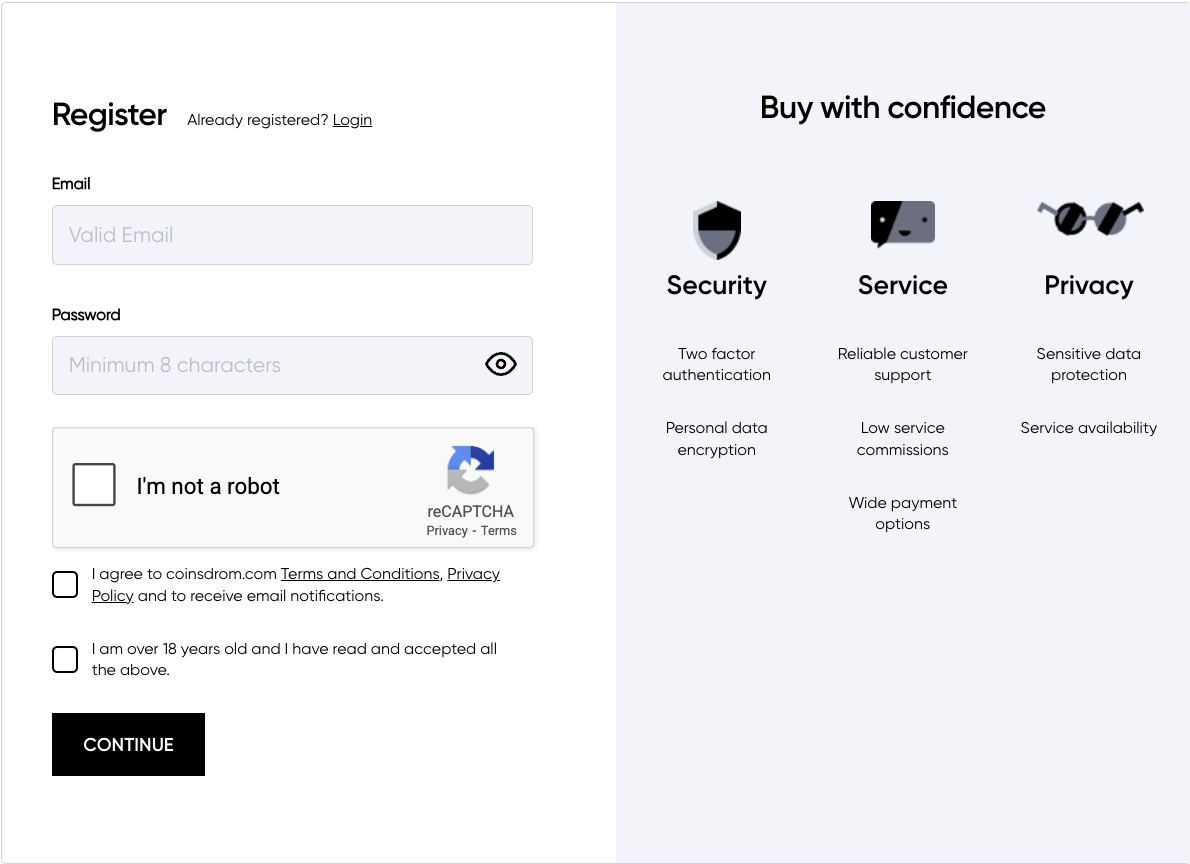Click the reCAPTCHA logo icon
The image size is (1190, 864).
pyautogui.click(x=470, y=470)
